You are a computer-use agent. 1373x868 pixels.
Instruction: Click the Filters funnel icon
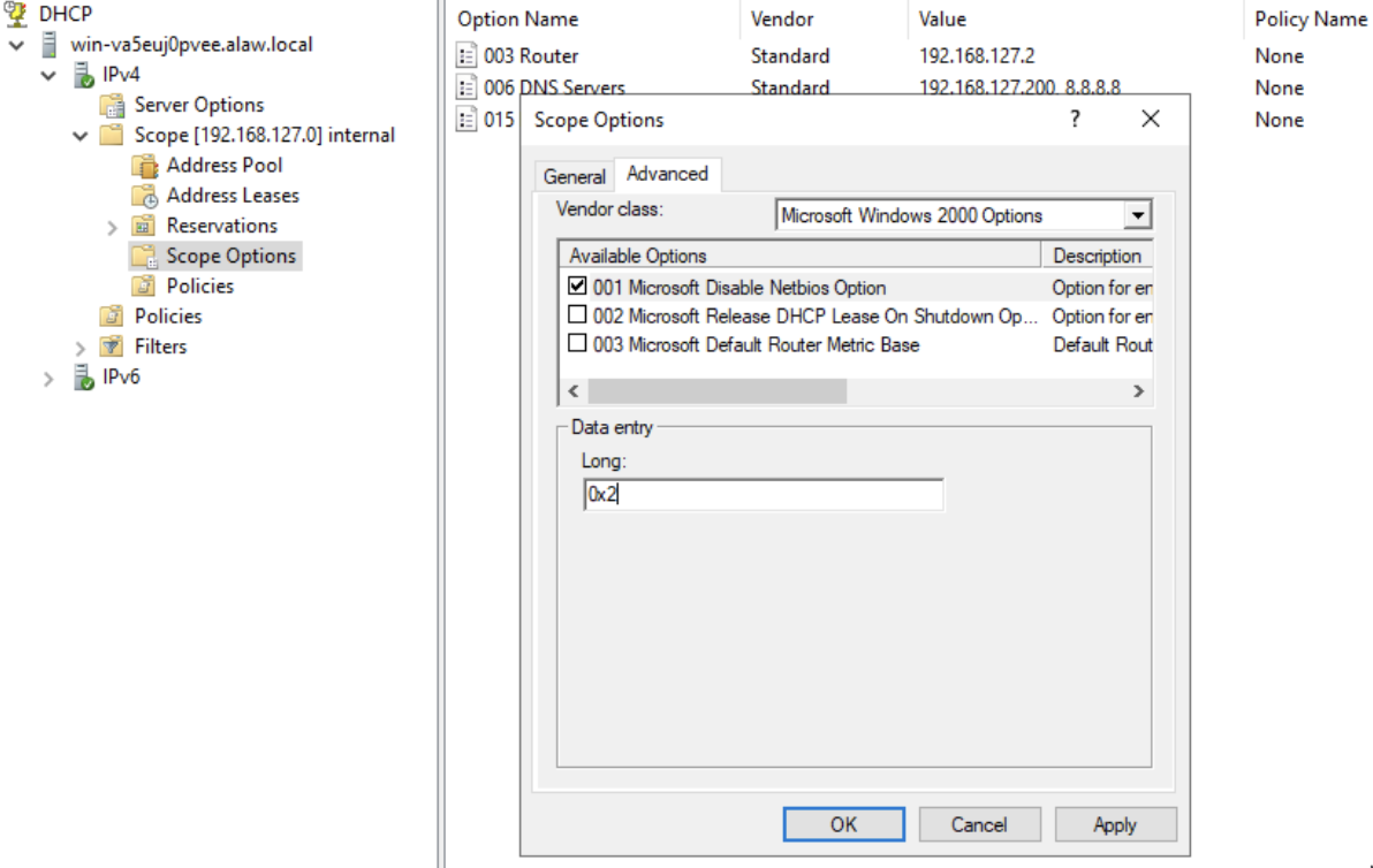(111, 347)
